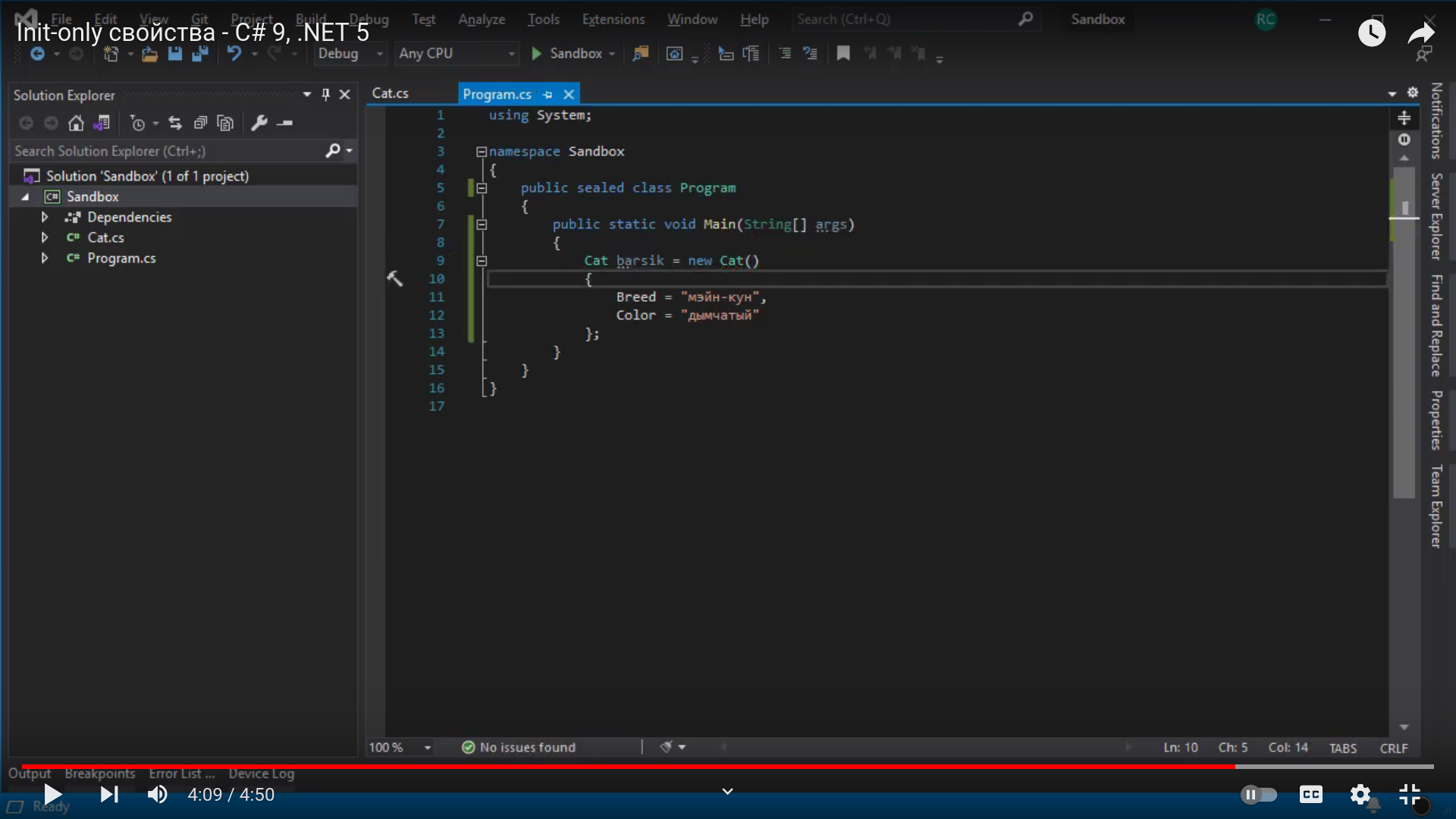Image resolution: width=1456 pixels, height=819 pixels.
Task: Toggle closed captions CC button
Action: click(x=1310, y=794)
